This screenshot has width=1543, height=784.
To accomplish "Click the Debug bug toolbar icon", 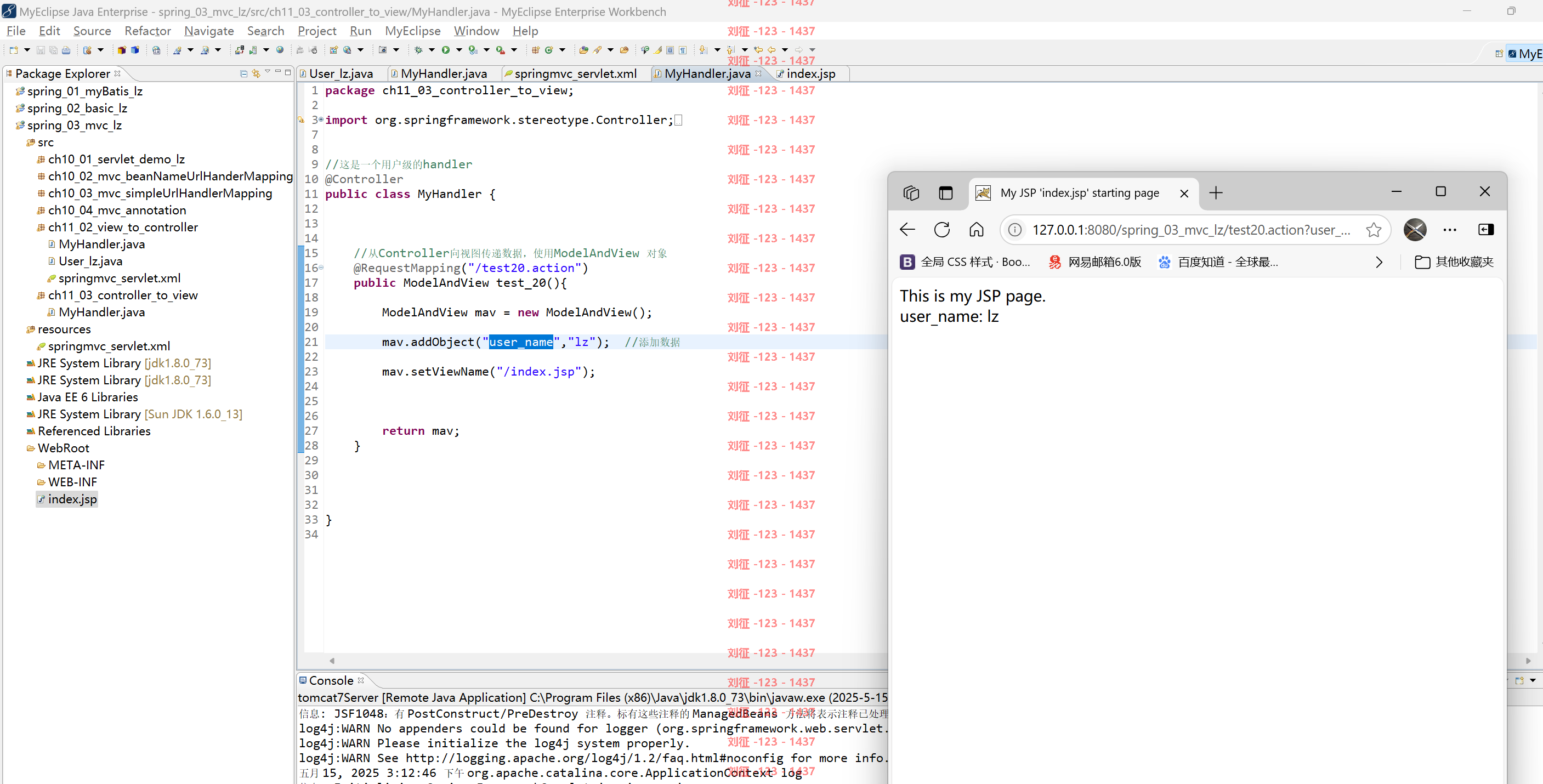I will coord(418,50).
